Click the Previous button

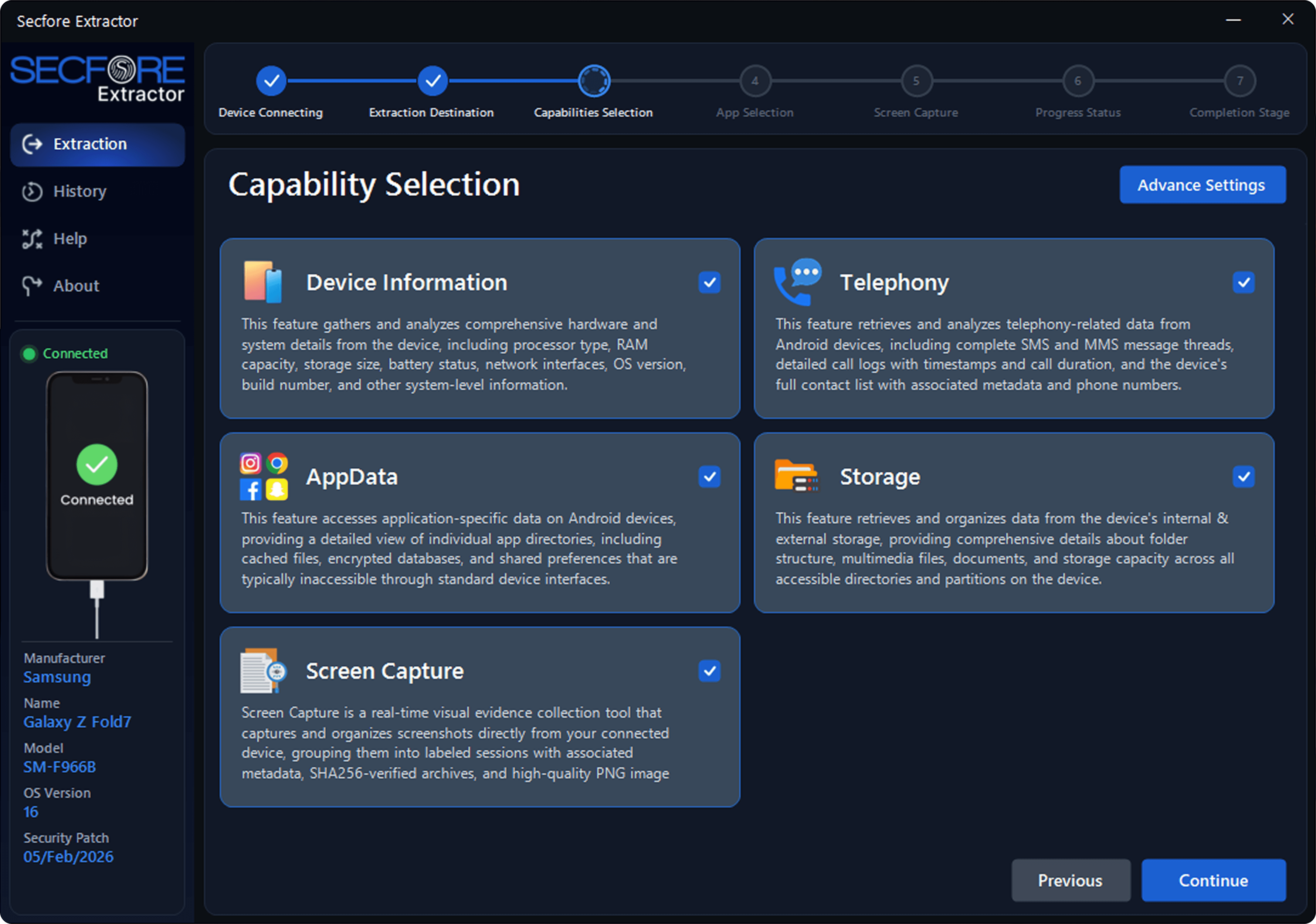pos(1070,880)
